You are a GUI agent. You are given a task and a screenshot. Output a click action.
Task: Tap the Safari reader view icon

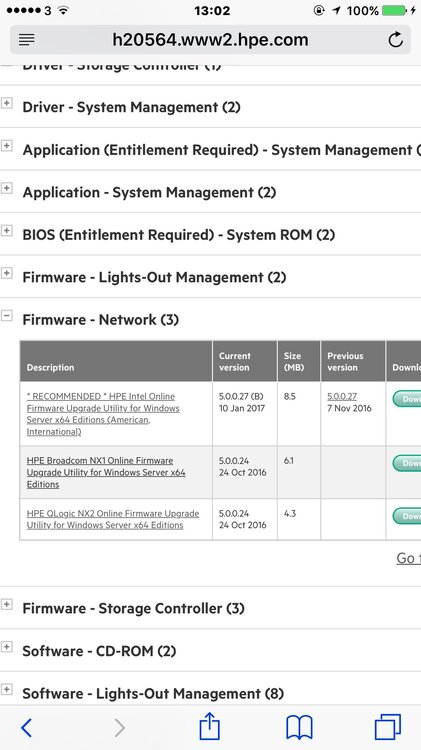coord(27,40)
